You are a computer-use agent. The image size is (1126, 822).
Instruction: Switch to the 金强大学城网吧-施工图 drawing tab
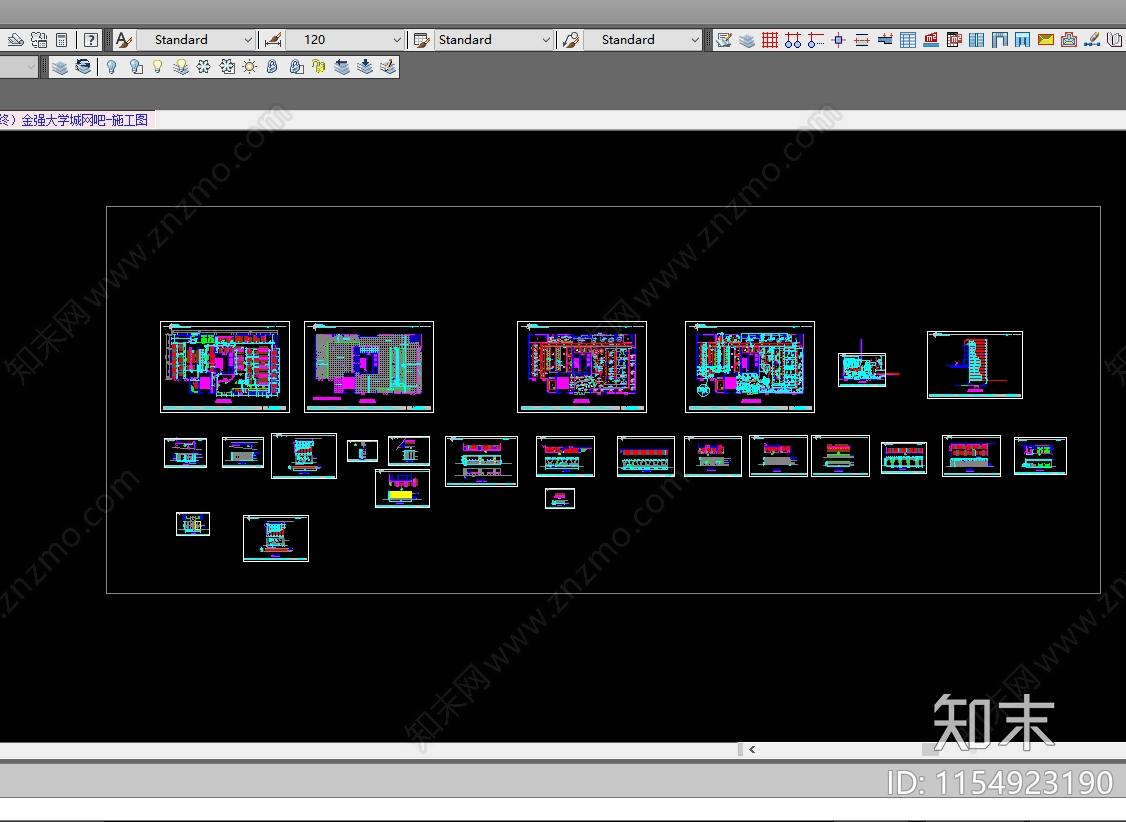[x=77, y=120]
